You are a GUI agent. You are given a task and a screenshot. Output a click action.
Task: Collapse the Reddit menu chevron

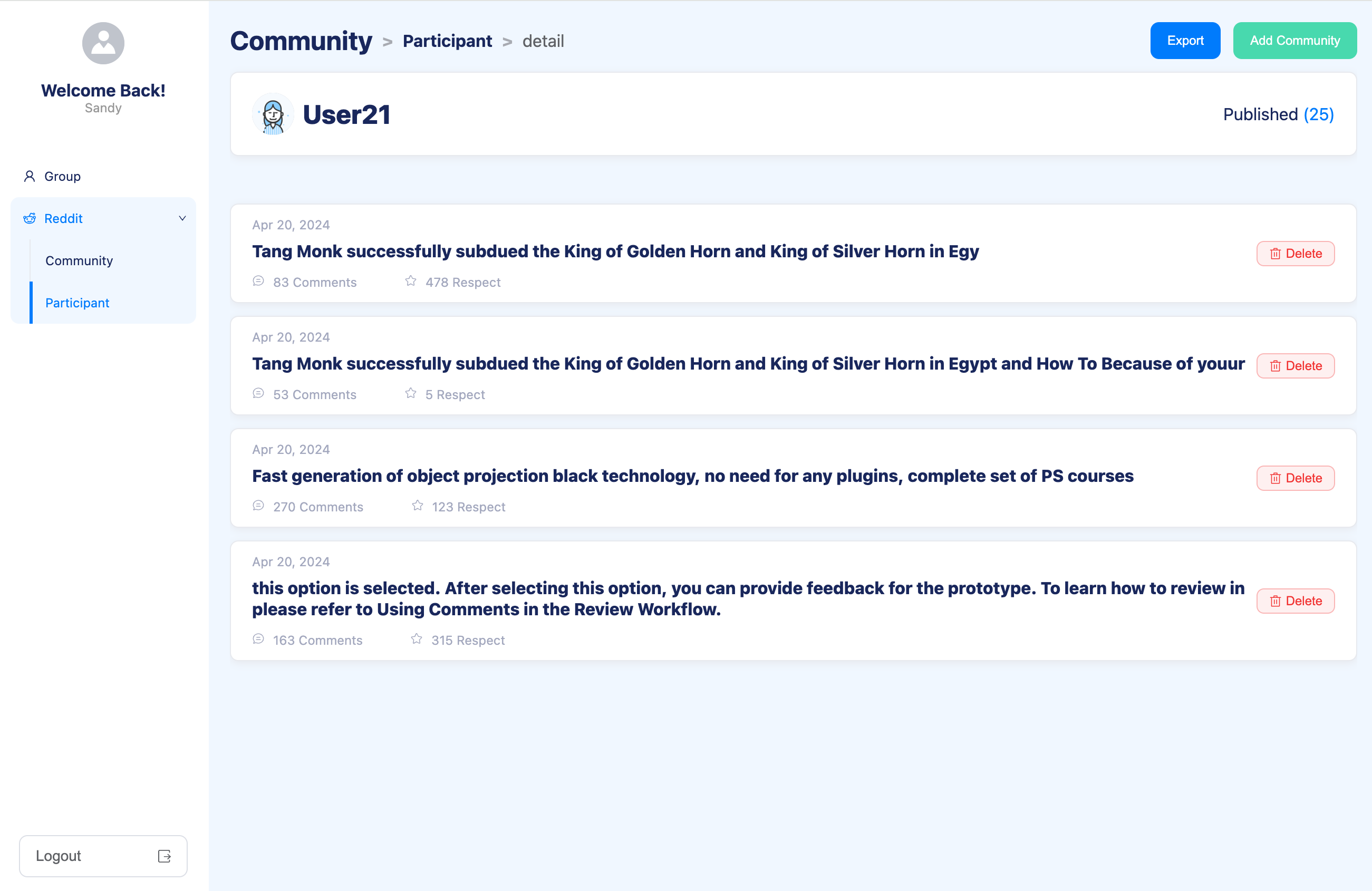pyautogui.click(x=182, y=218)
